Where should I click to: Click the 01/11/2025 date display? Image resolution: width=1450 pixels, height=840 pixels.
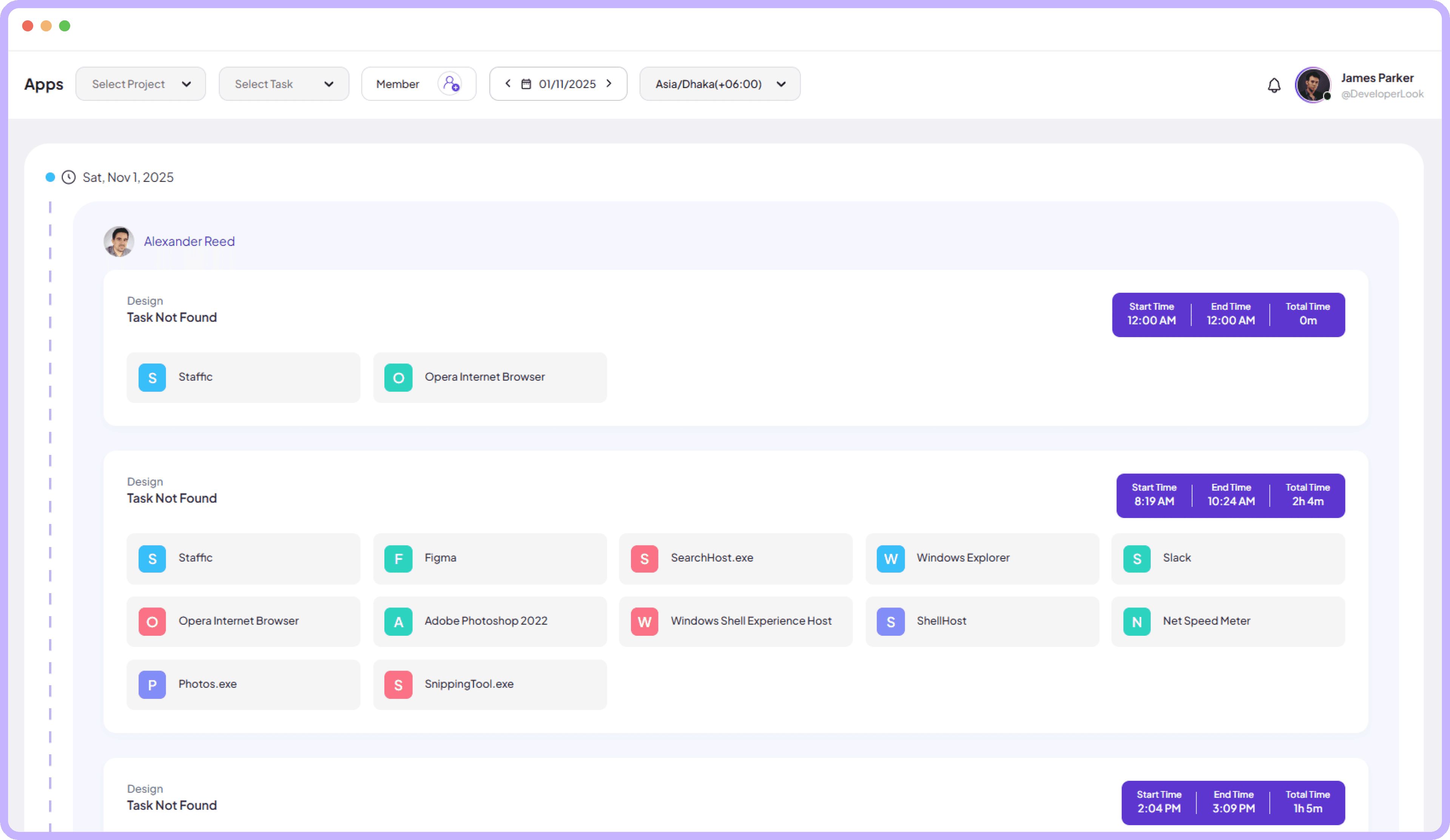pyautogui.click(x=567, y=83)
